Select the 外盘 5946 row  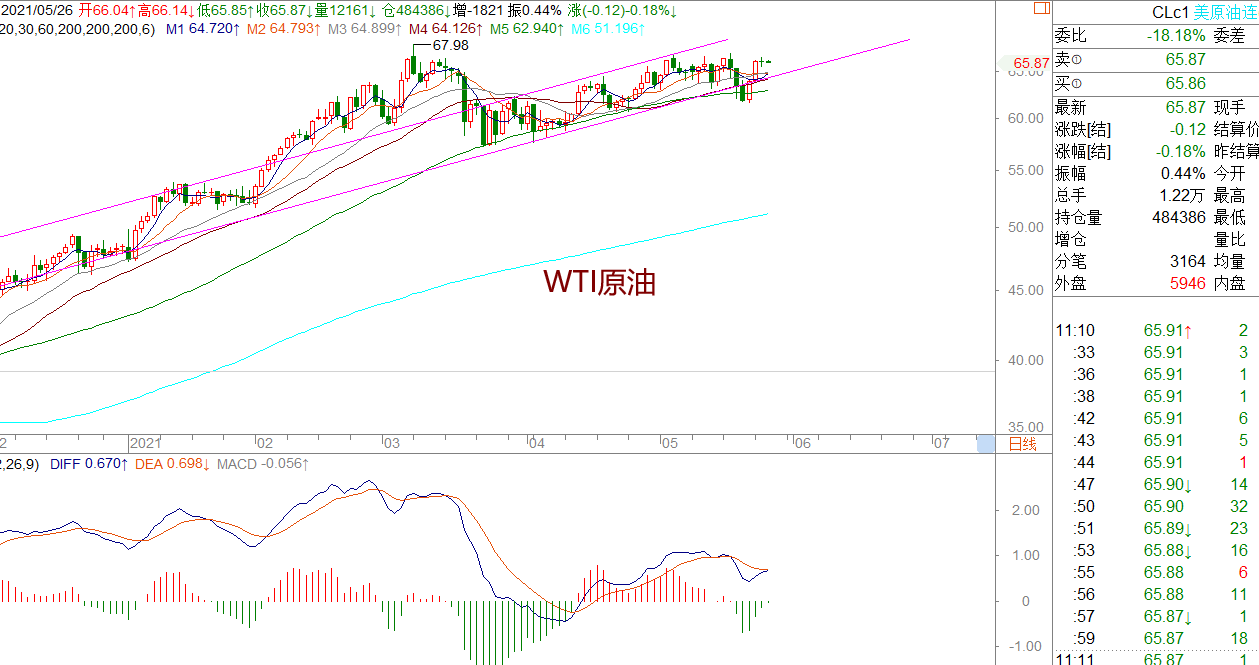coord(1156,284)
